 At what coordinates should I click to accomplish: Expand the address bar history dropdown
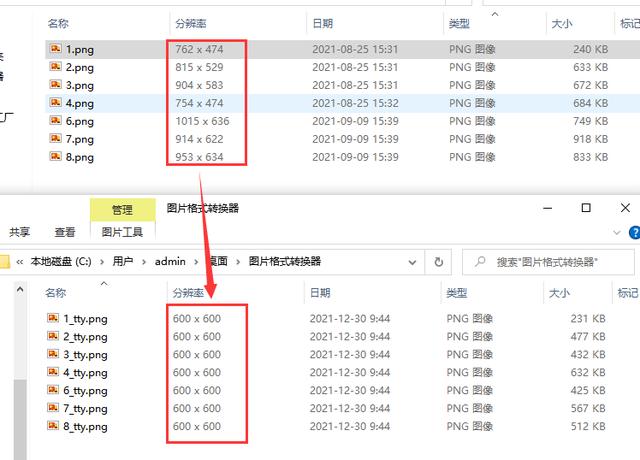pos(412,262)
